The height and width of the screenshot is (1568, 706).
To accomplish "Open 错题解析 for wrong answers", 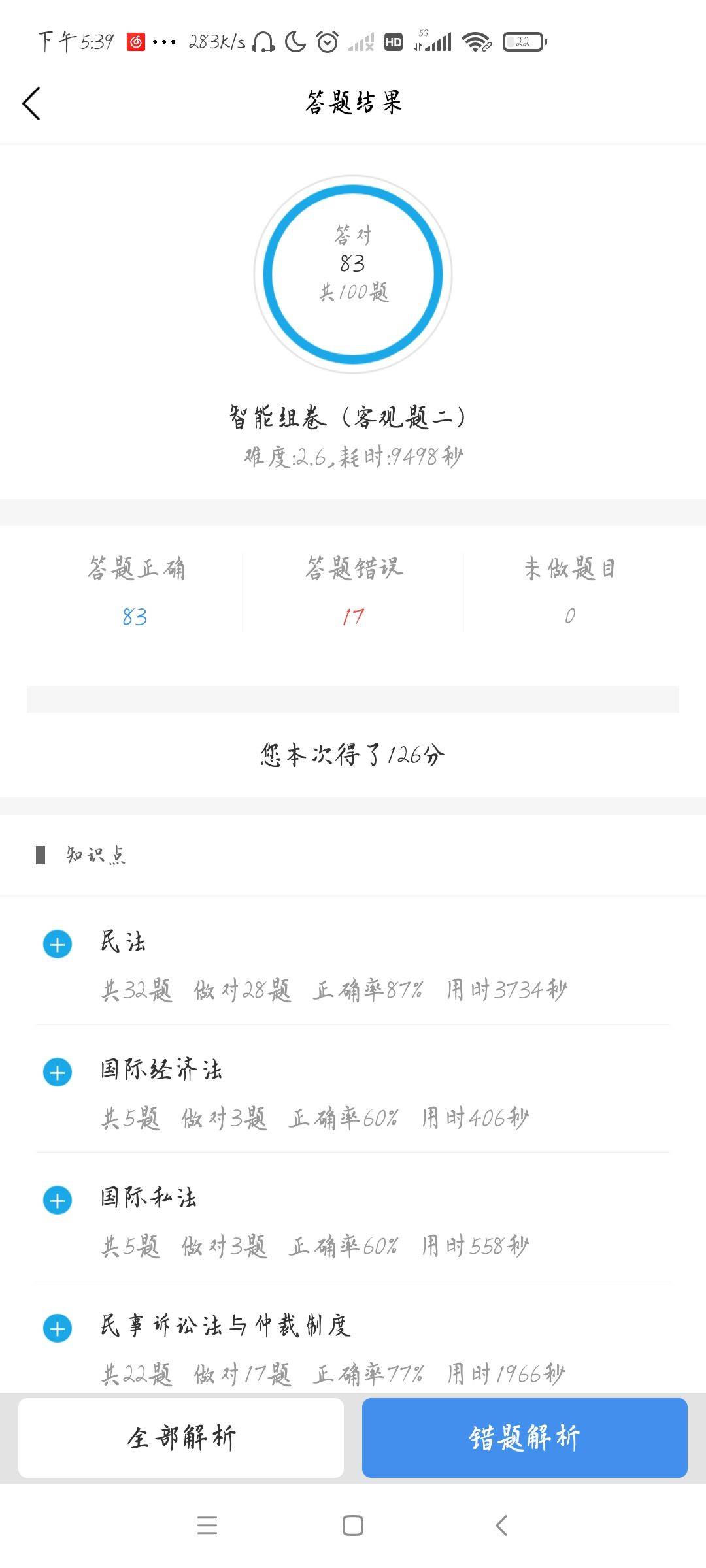I will pyautogui.click(x=524, y=1437).
